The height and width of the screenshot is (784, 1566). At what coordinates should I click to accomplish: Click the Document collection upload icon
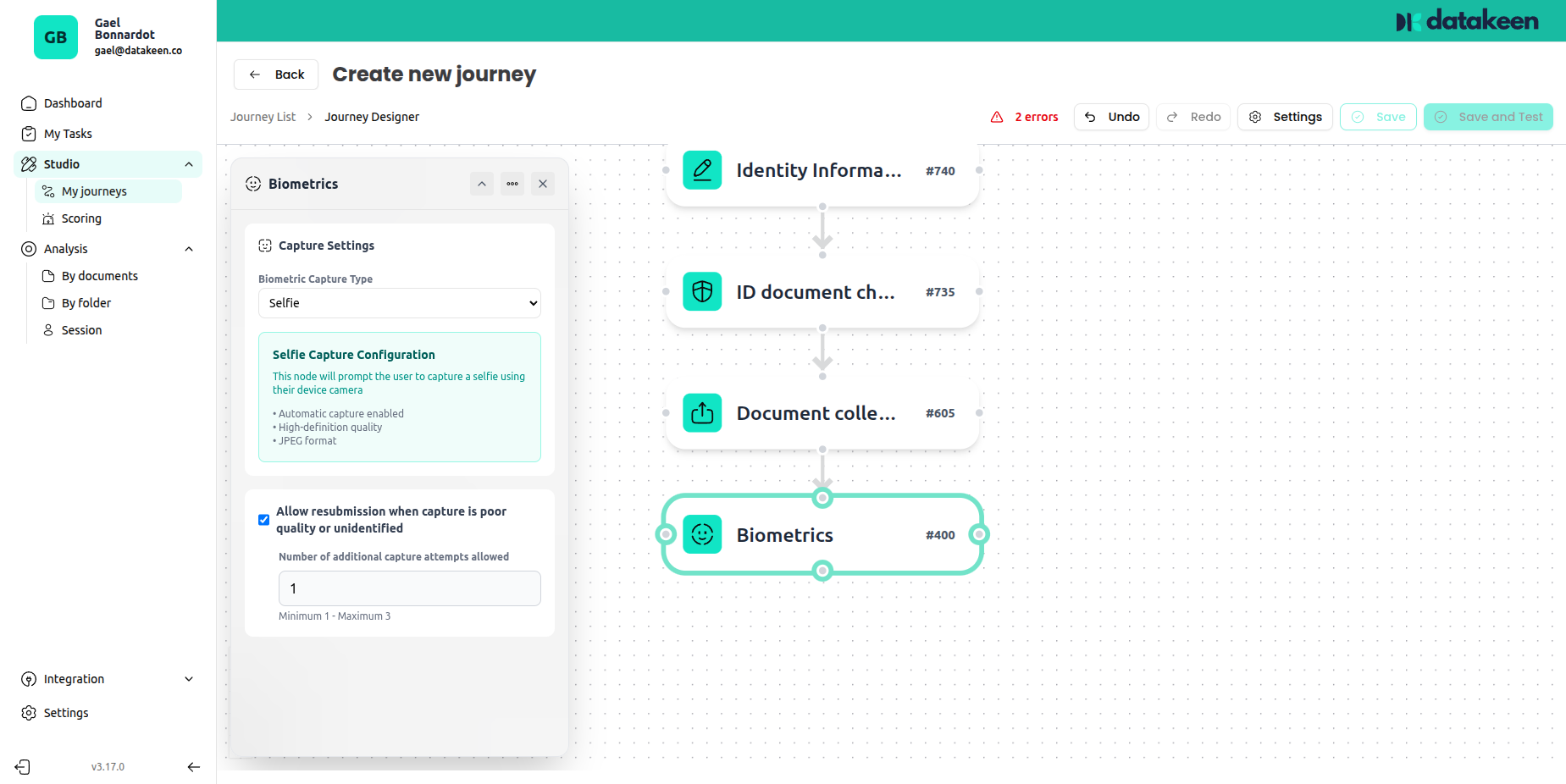[702, 413]
